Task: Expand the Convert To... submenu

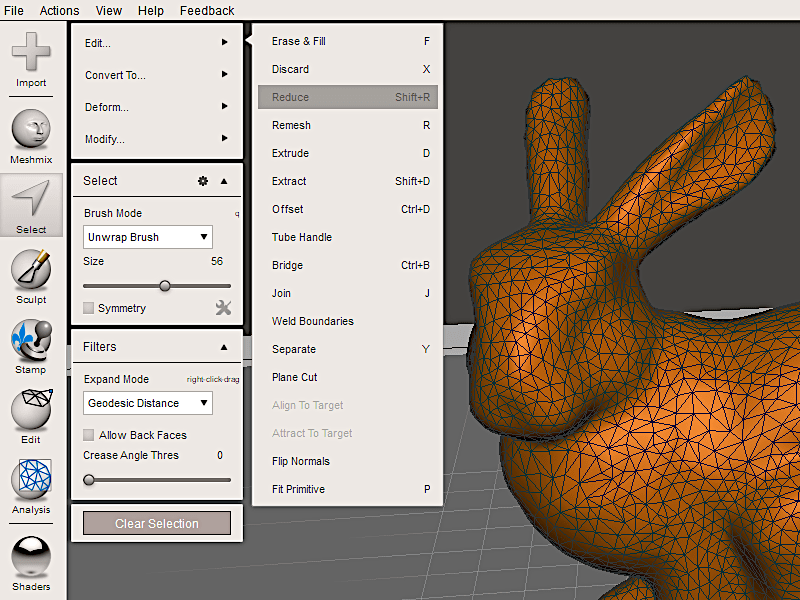Action: (x=157, y=75)
